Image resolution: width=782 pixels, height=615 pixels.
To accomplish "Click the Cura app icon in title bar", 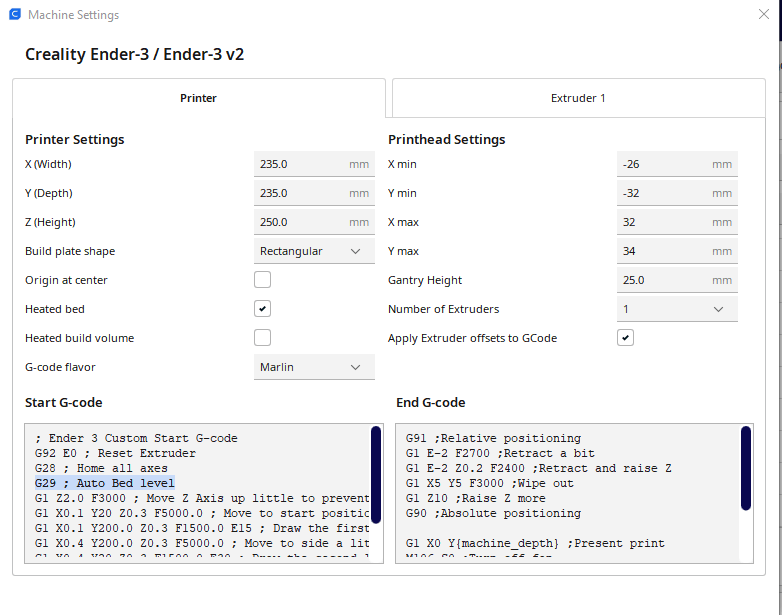I will point(15,14).
